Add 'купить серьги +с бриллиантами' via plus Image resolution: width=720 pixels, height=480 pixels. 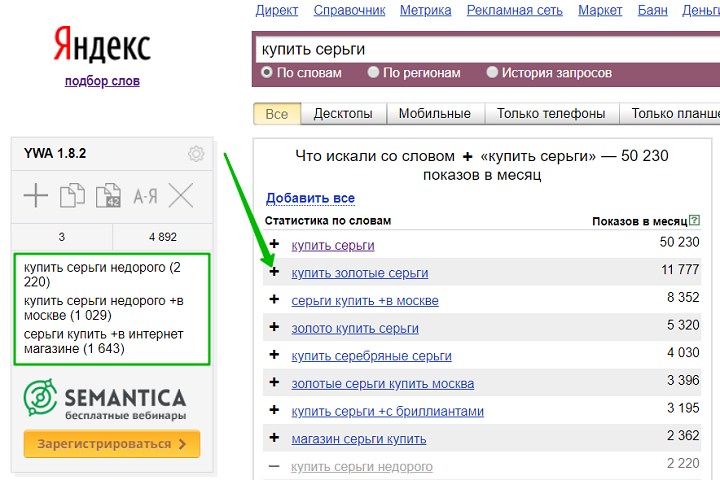[274, 410]
